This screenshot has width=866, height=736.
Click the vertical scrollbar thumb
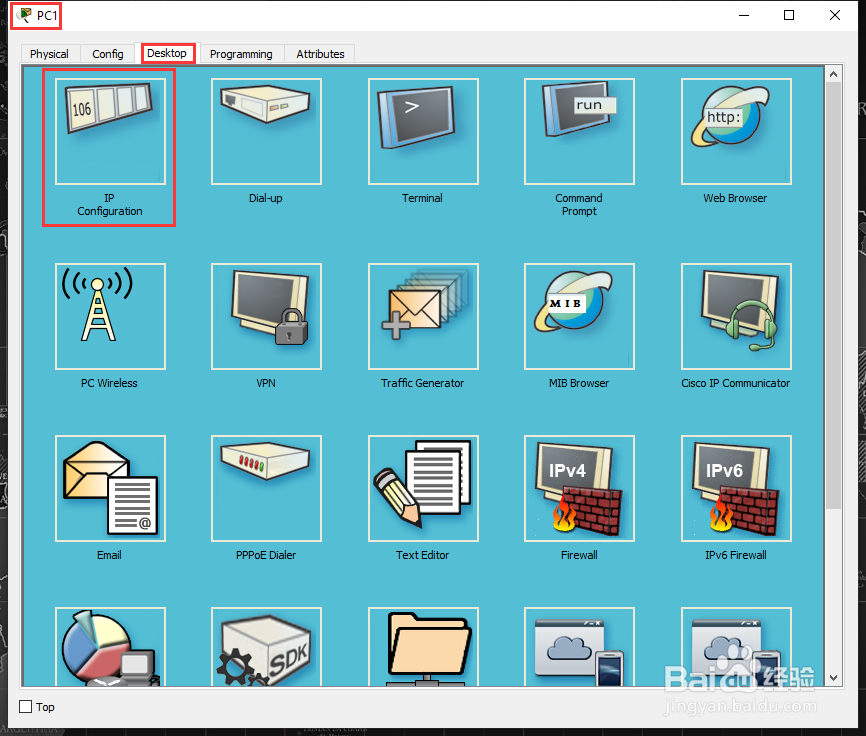(x=833, y=295)
